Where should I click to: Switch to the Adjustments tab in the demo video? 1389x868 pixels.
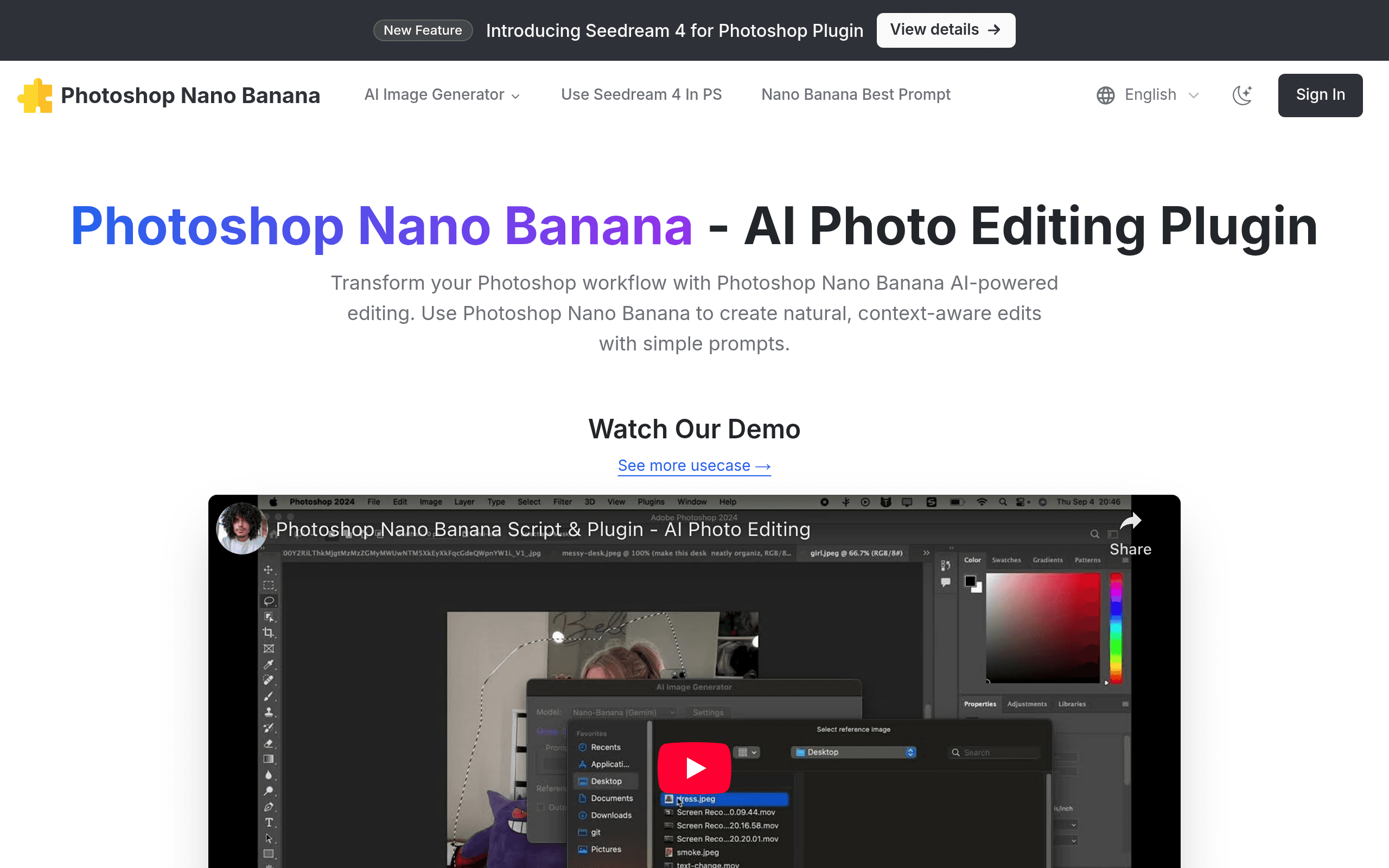[1027, 704]
